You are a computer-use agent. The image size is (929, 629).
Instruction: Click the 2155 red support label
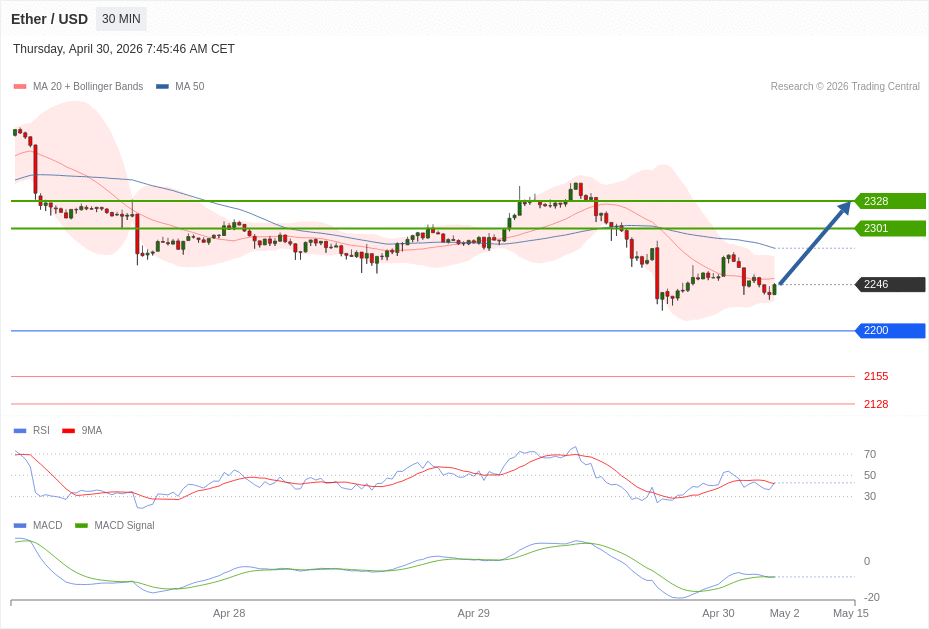coord(875,376)
